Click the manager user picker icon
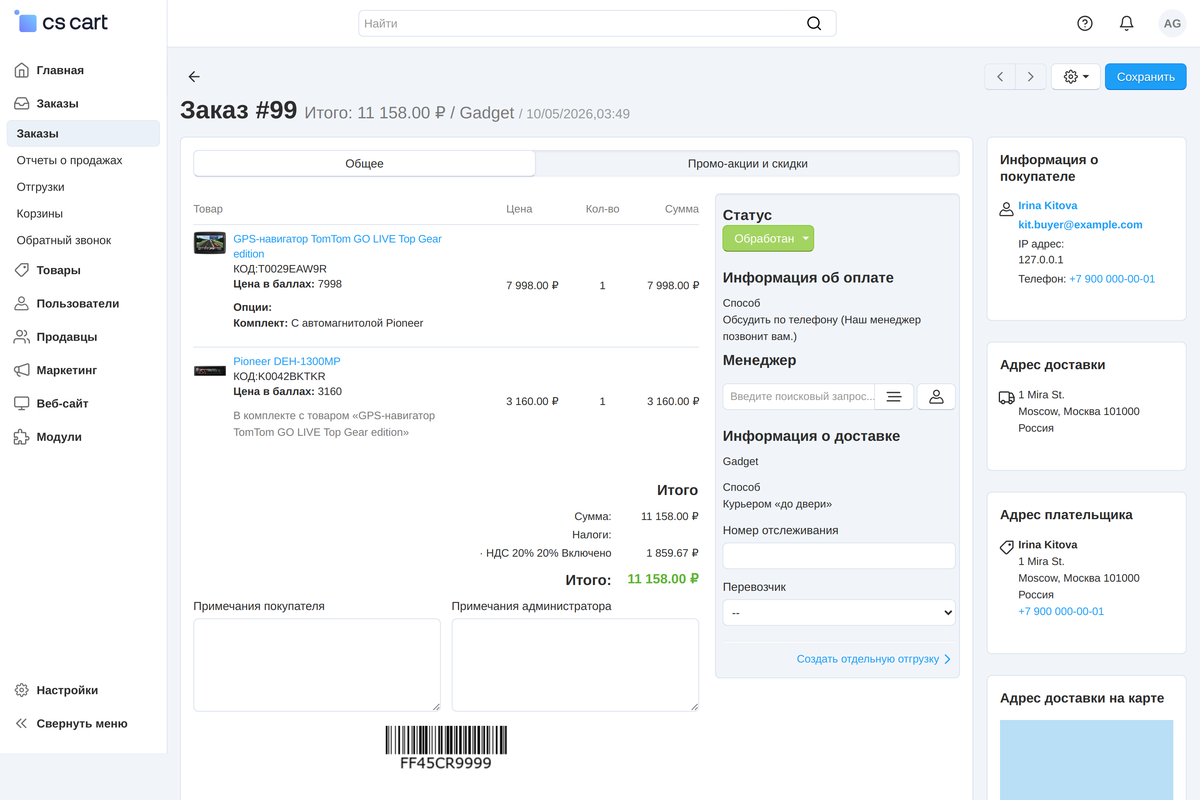Screen dimensions: 1200x800 tap(936, 397)
